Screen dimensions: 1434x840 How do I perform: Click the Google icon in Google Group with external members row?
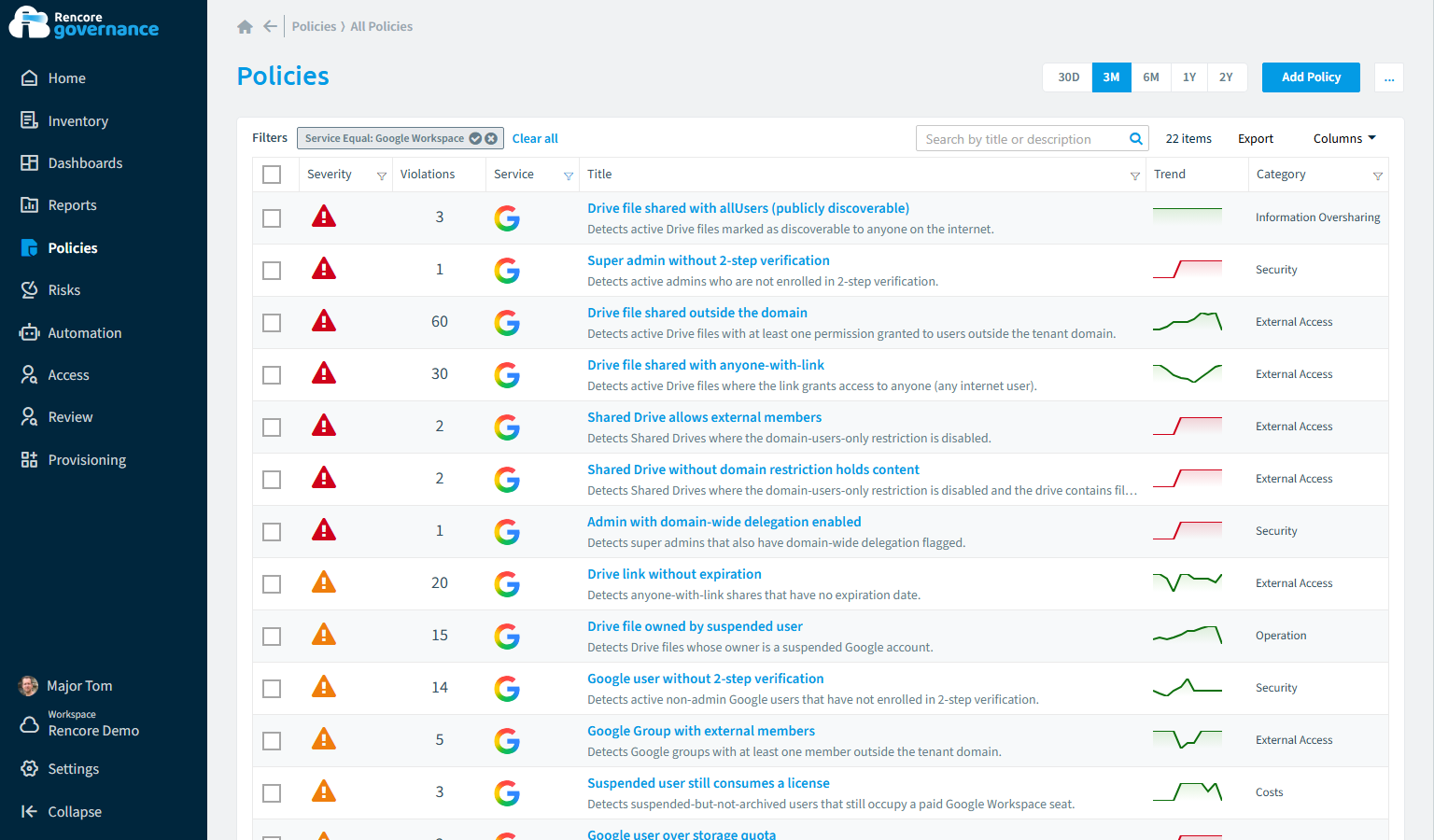(507, 741)
